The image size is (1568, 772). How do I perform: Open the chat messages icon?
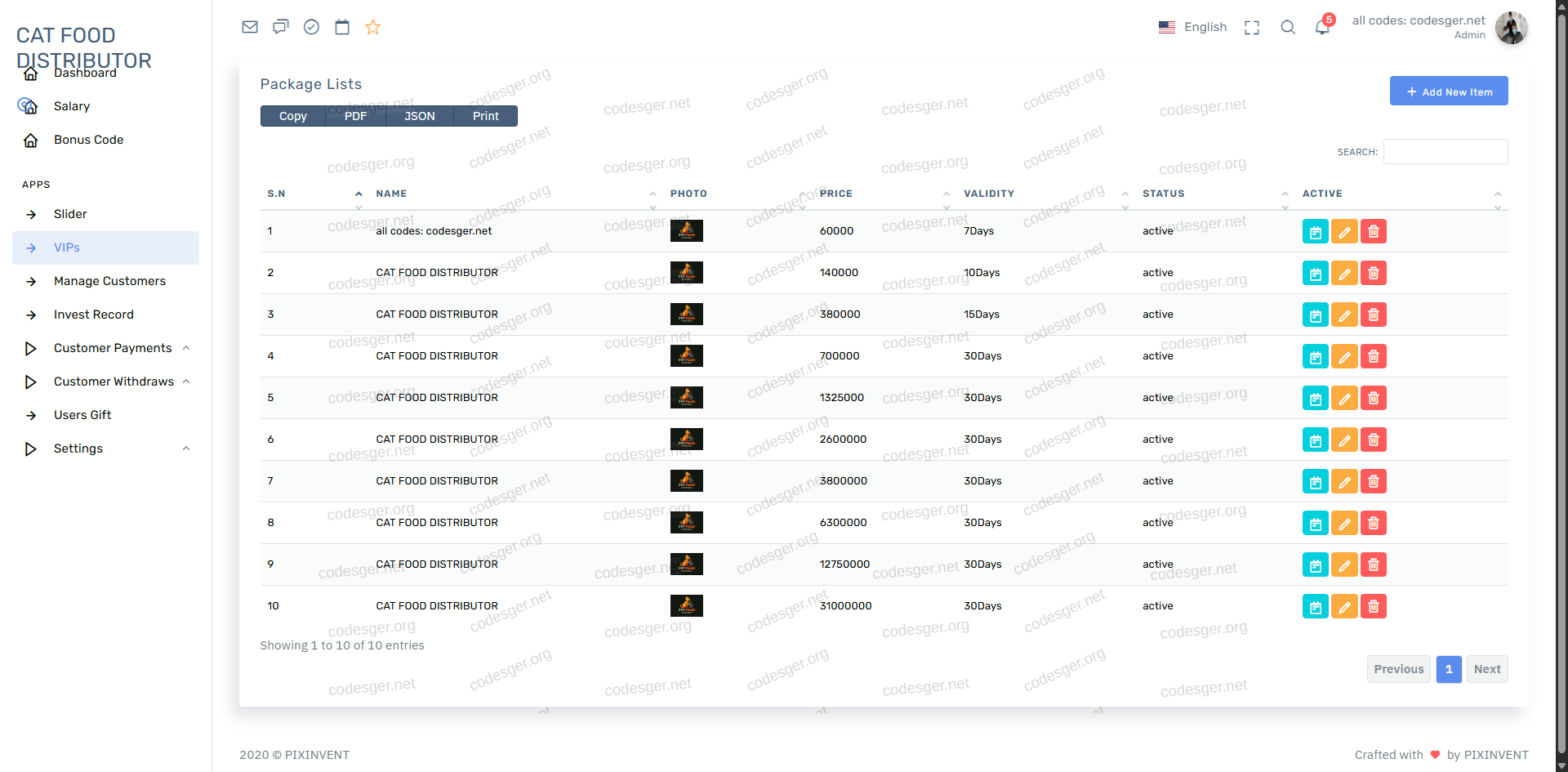[281, 27]
